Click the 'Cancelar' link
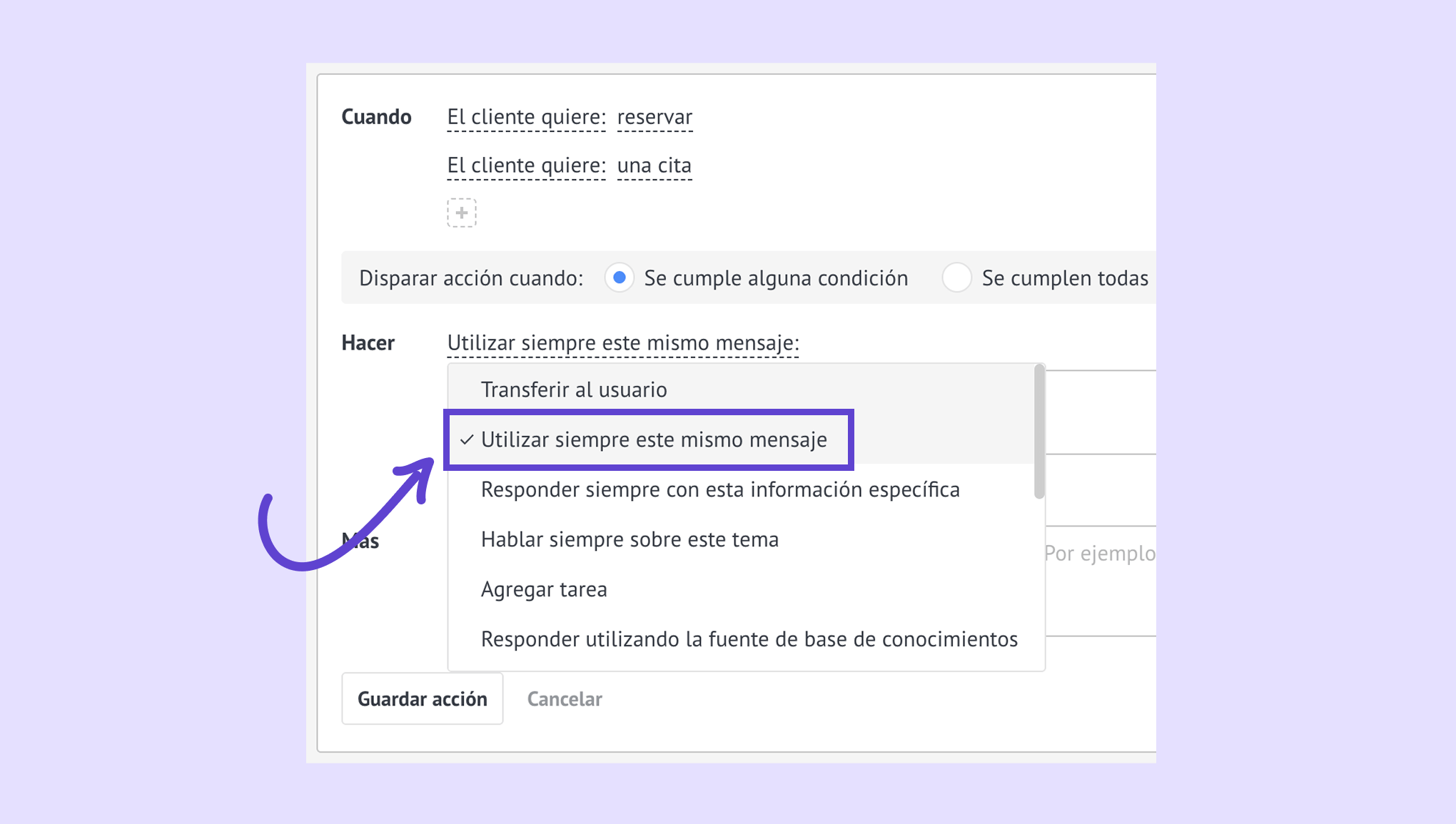Image resolution: width=1456 pixels, height=824 pixels. pos(565,699)
